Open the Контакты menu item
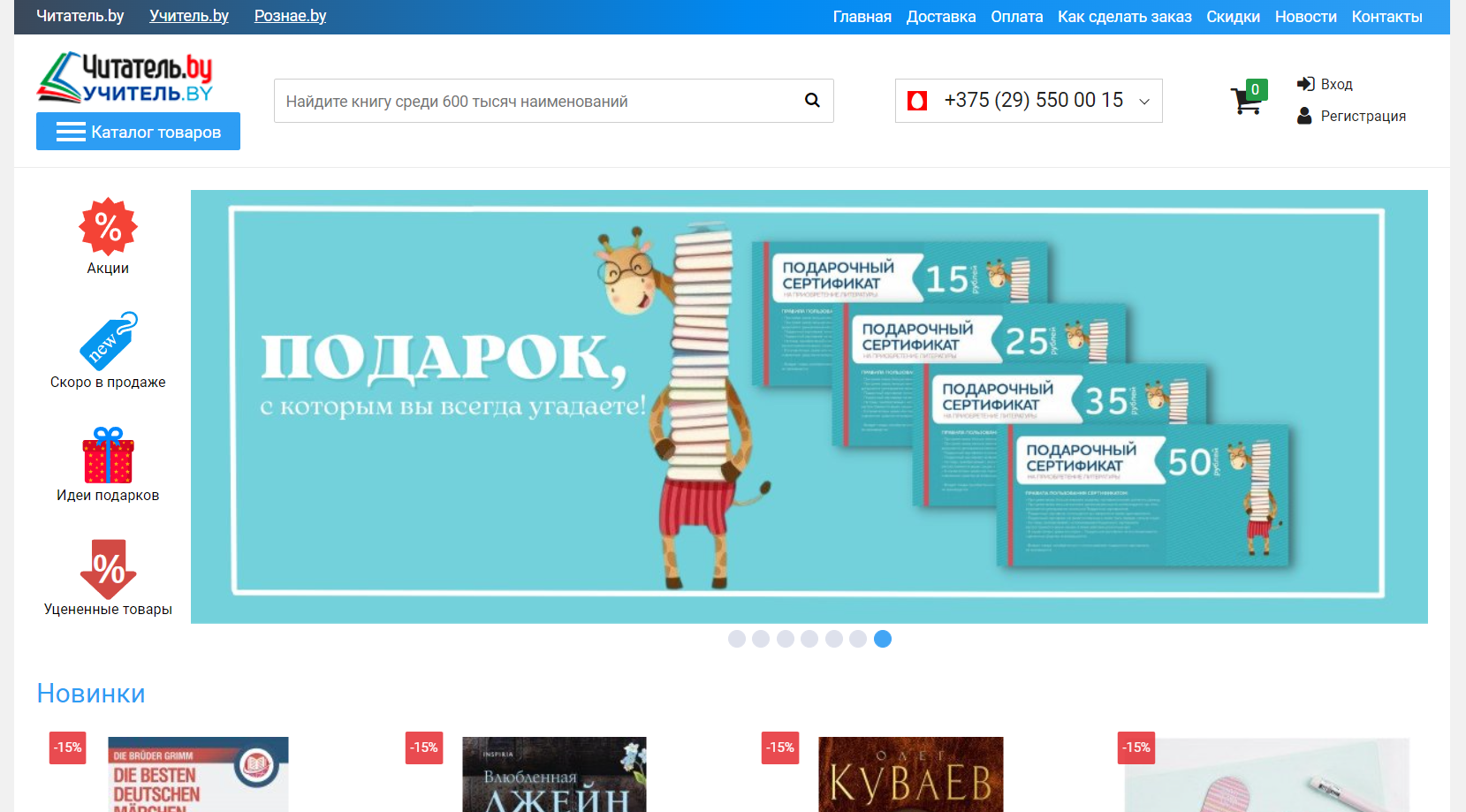This screenshot has width=1466, height=812. (1387, 17)
